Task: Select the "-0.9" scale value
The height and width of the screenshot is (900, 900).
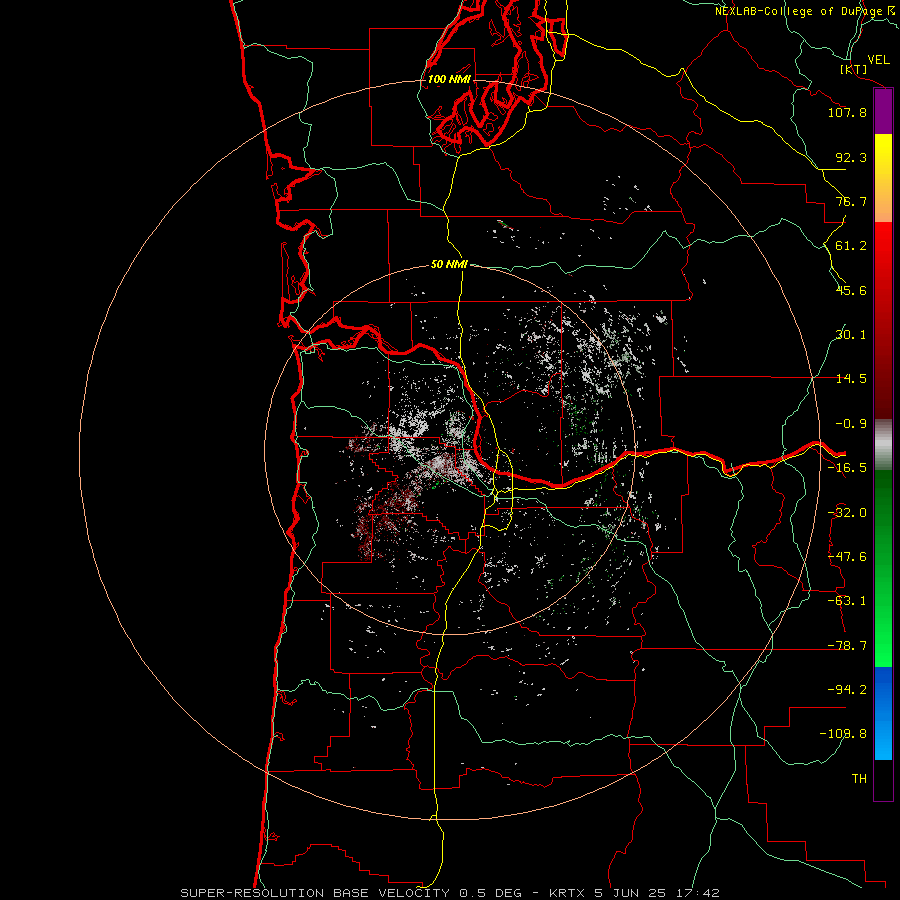Action: point(851,424)
